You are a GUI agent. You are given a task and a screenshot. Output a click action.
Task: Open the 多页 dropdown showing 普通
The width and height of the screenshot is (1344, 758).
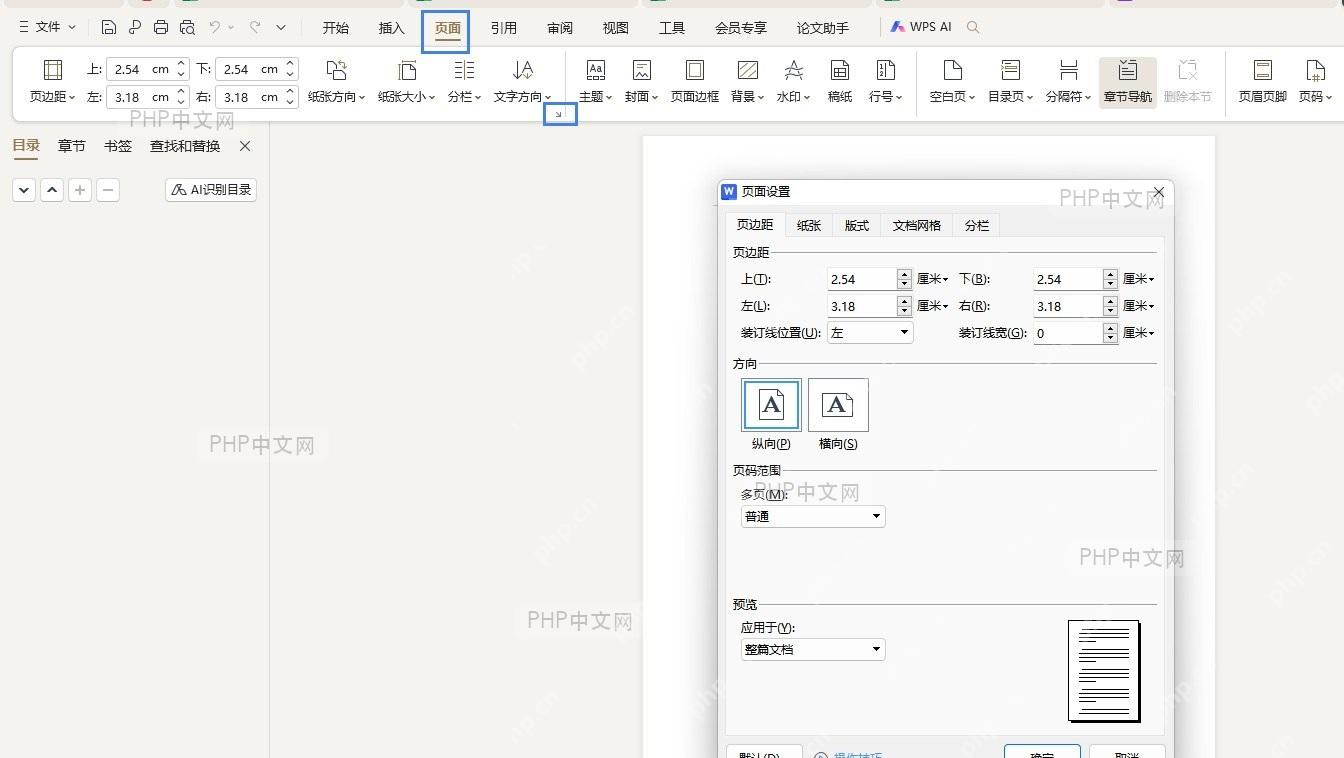[x=813, y=516]
